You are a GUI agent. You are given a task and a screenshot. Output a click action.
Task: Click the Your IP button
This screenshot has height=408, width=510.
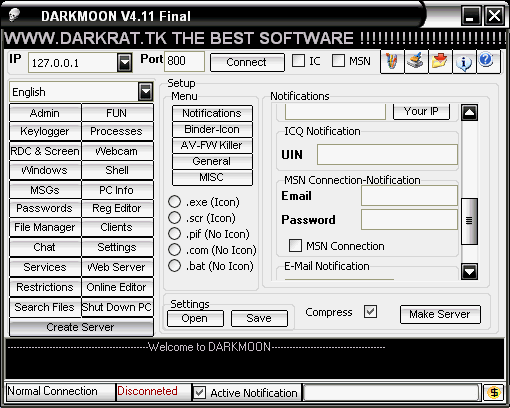coord(421,111)
